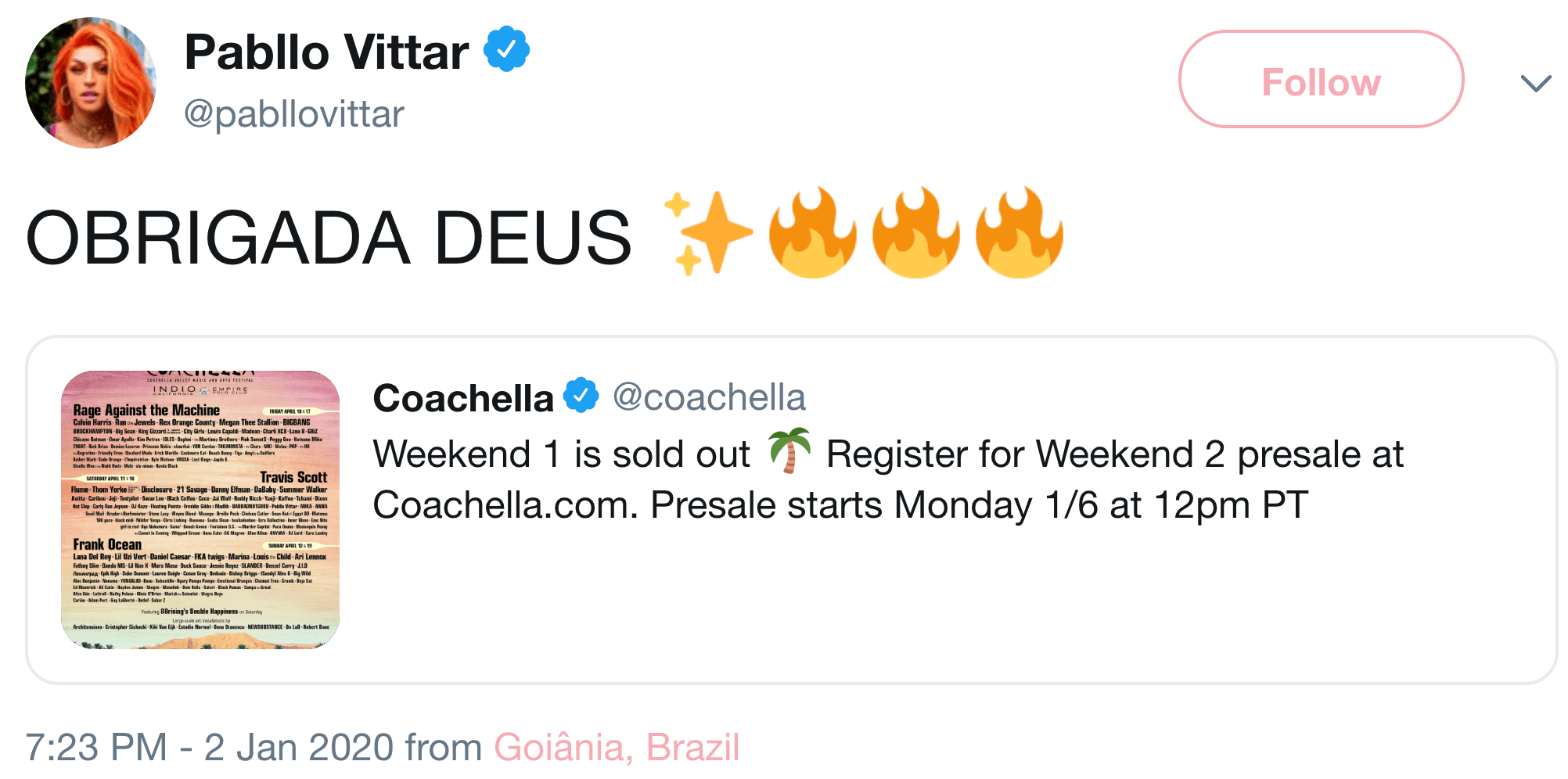
Task: Click the first fire emoji
Action: click(812, 233)
